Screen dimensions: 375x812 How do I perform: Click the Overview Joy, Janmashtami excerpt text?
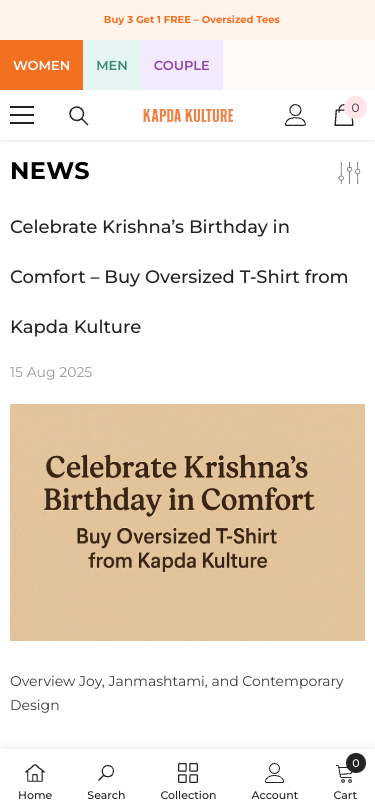[x=177, y=693]
